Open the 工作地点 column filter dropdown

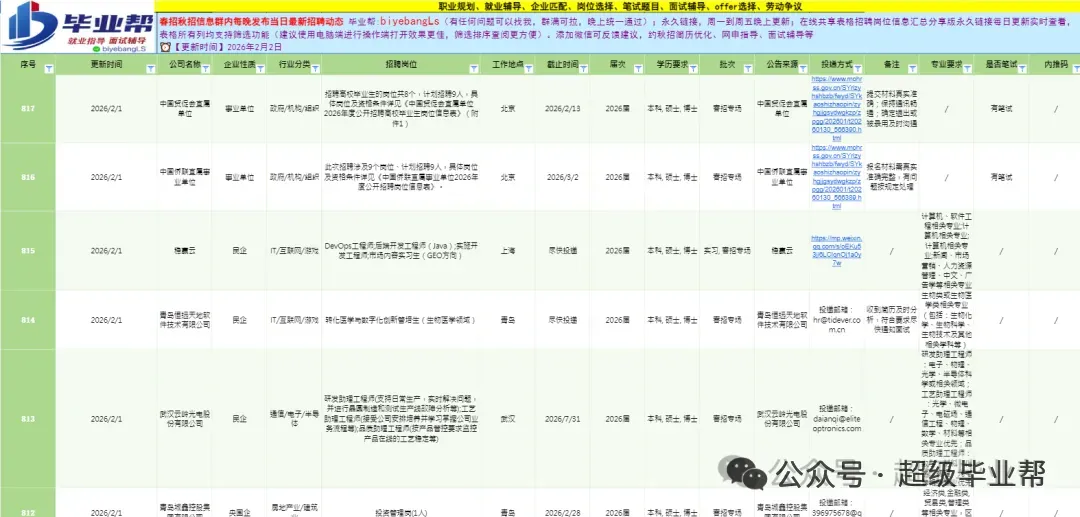coord(528,69)
